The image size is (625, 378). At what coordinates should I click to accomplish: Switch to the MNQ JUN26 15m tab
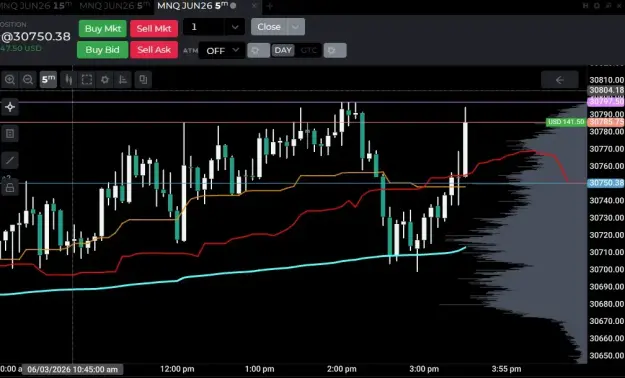(36, 6)
